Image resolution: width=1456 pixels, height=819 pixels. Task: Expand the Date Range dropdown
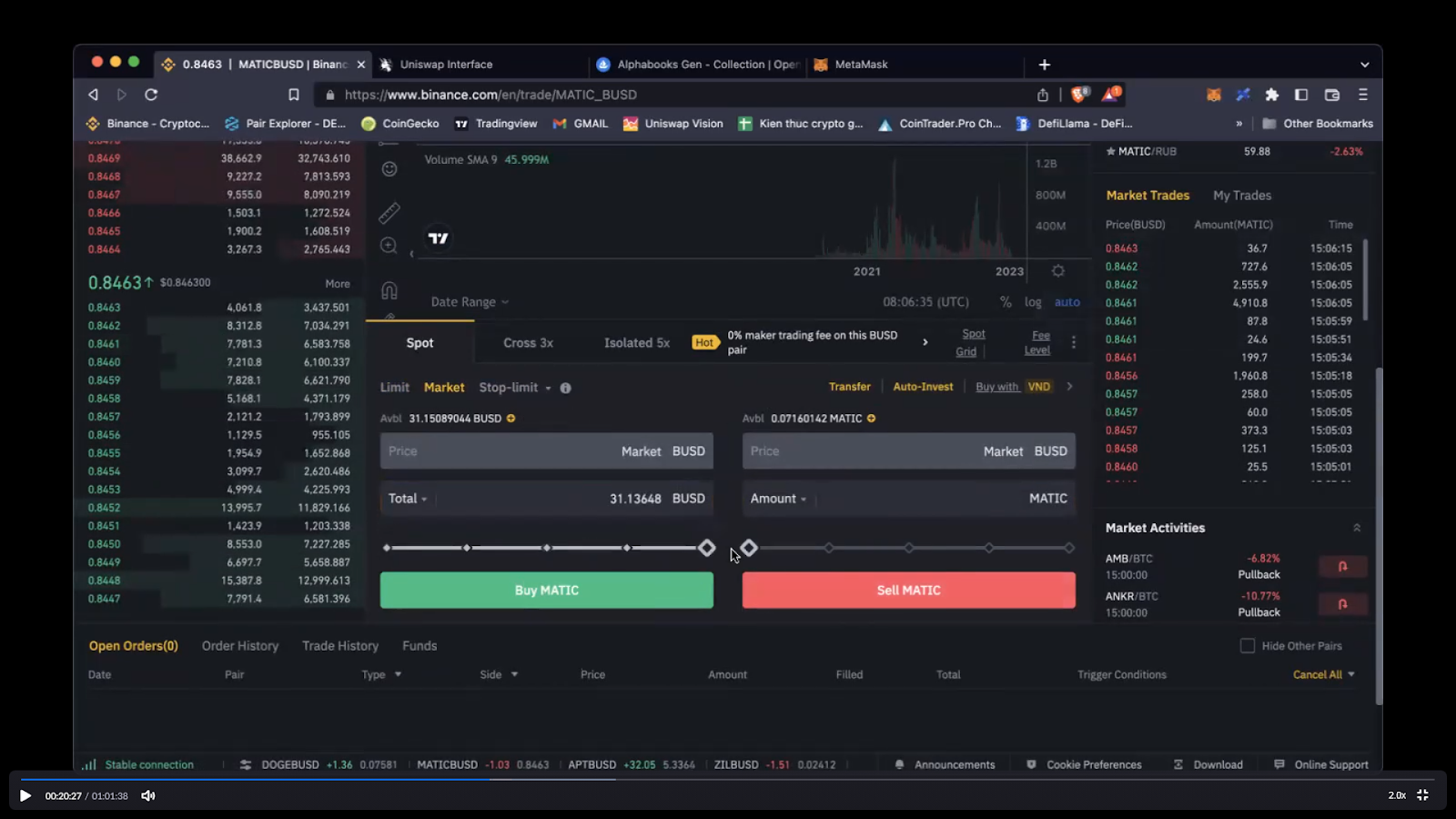click(470, 302)
